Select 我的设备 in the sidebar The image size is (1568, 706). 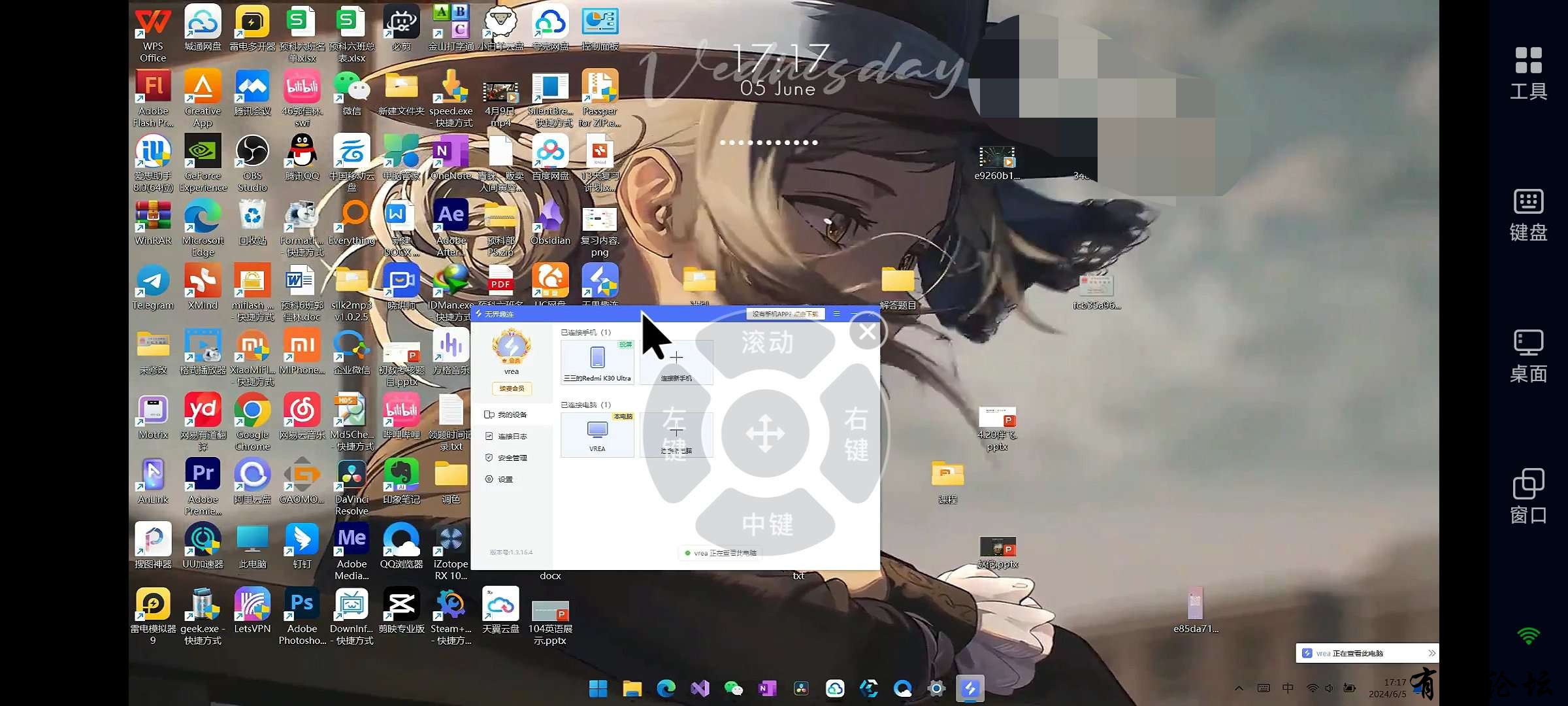click(x=511, y=414)
